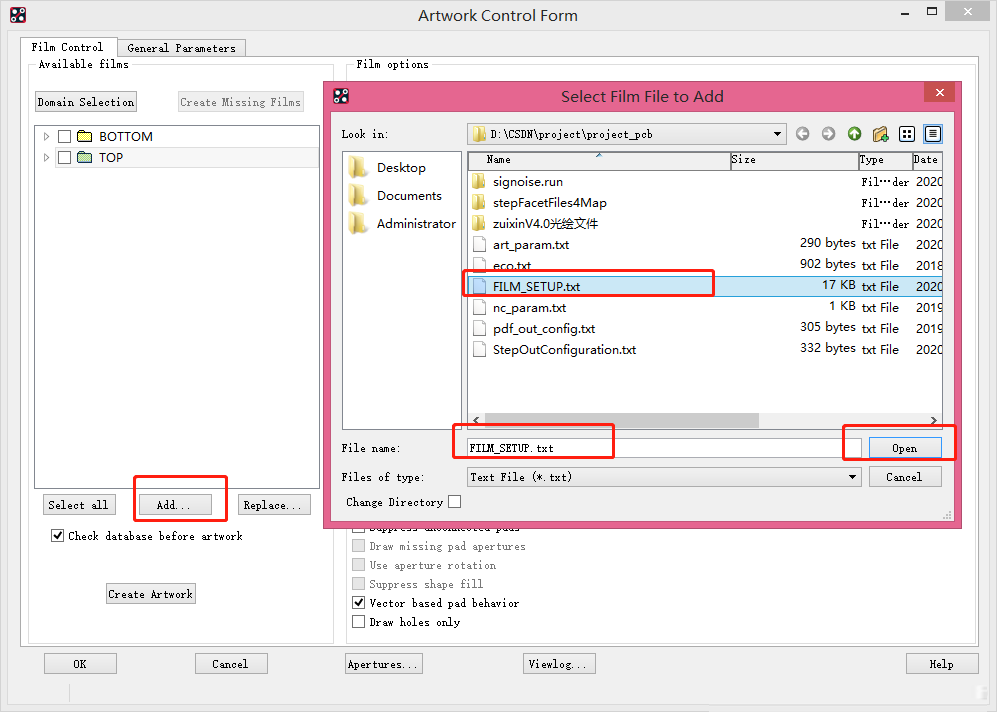Switch to General Parameters tab
The height and width of the screenshot is (712, 997).
[181, 48]
